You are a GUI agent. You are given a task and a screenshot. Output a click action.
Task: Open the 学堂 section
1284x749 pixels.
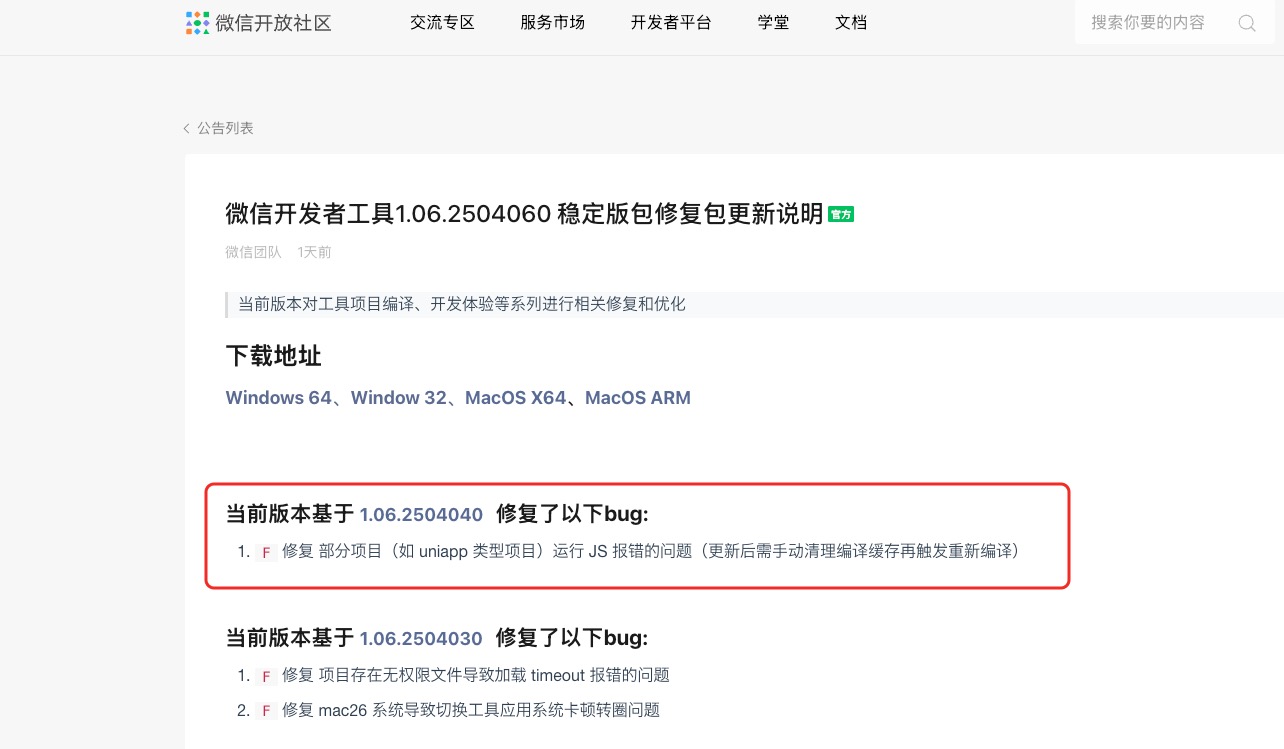coord(773,23)
